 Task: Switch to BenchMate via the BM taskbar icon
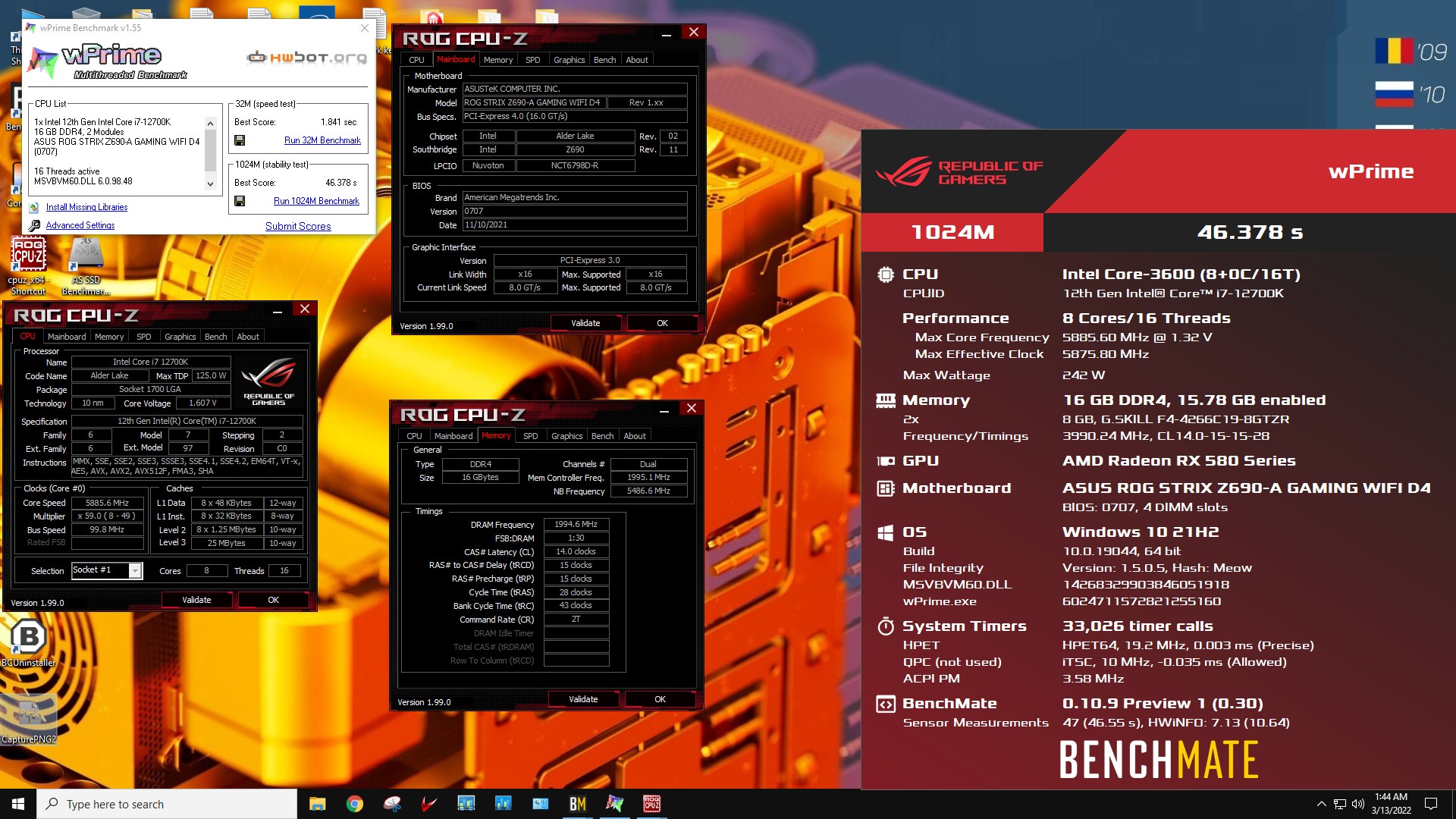click(577, 804)
